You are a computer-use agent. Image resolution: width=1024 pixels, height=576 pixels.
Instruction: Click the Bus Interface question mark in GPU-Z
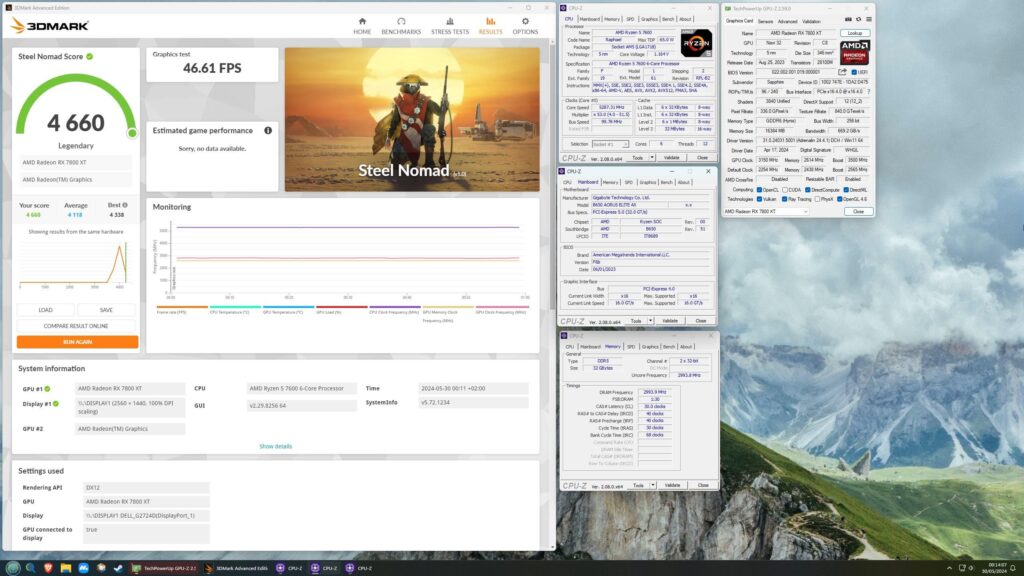869,91
